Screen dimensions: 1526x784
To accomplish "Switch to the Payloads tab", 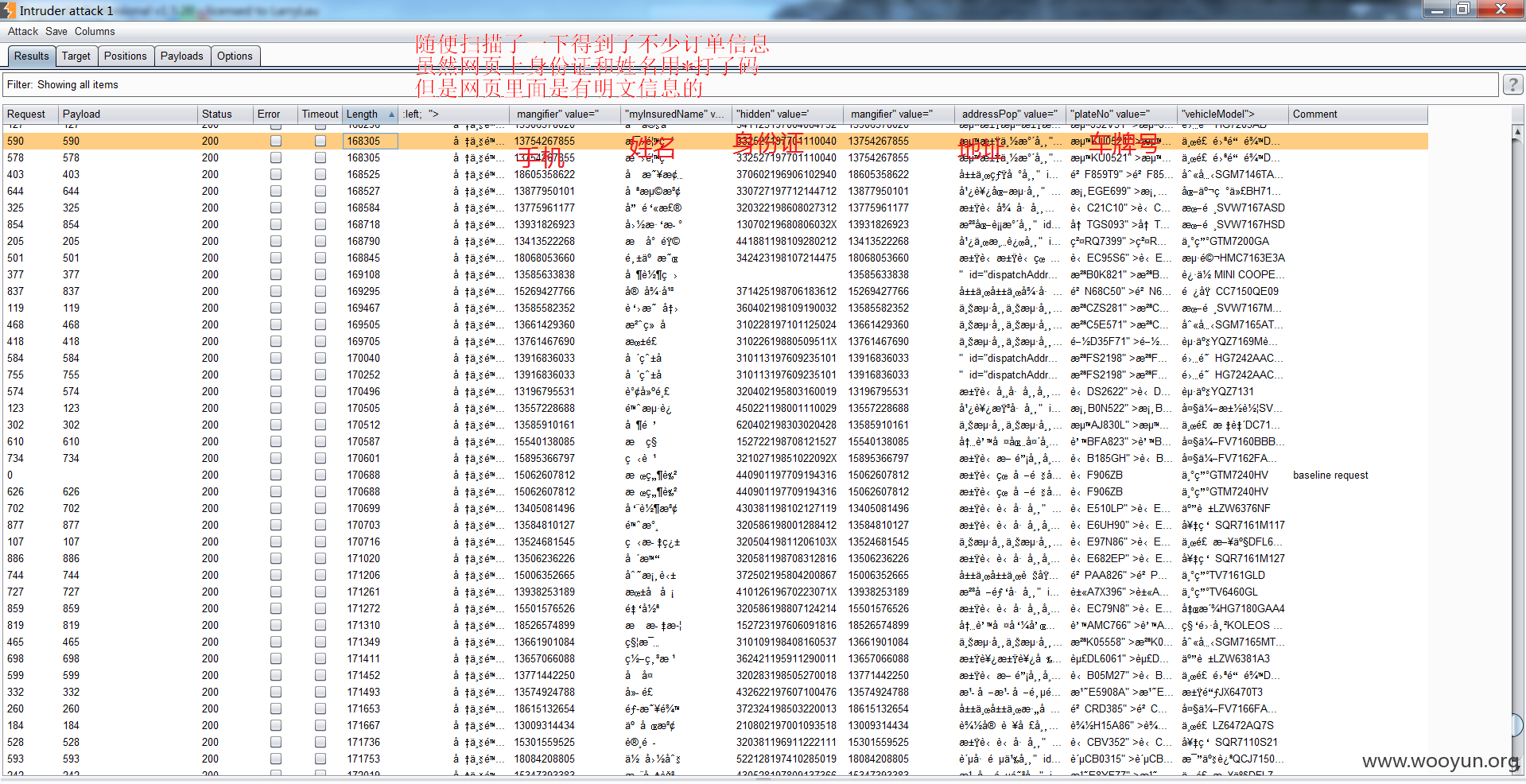I will [x=182, y=56].
